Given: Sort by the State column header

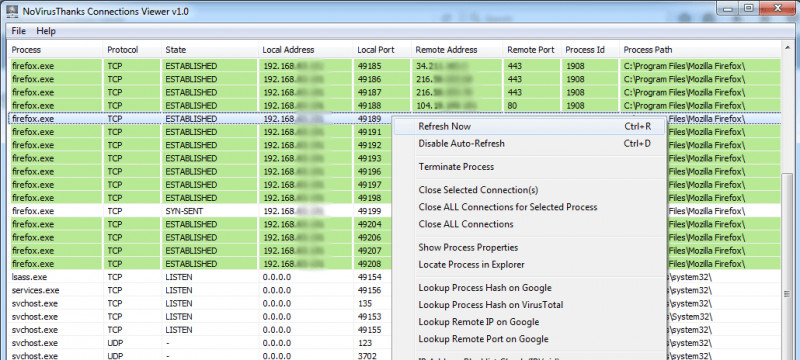Looking at the screenshot, I should pos(210,50).
